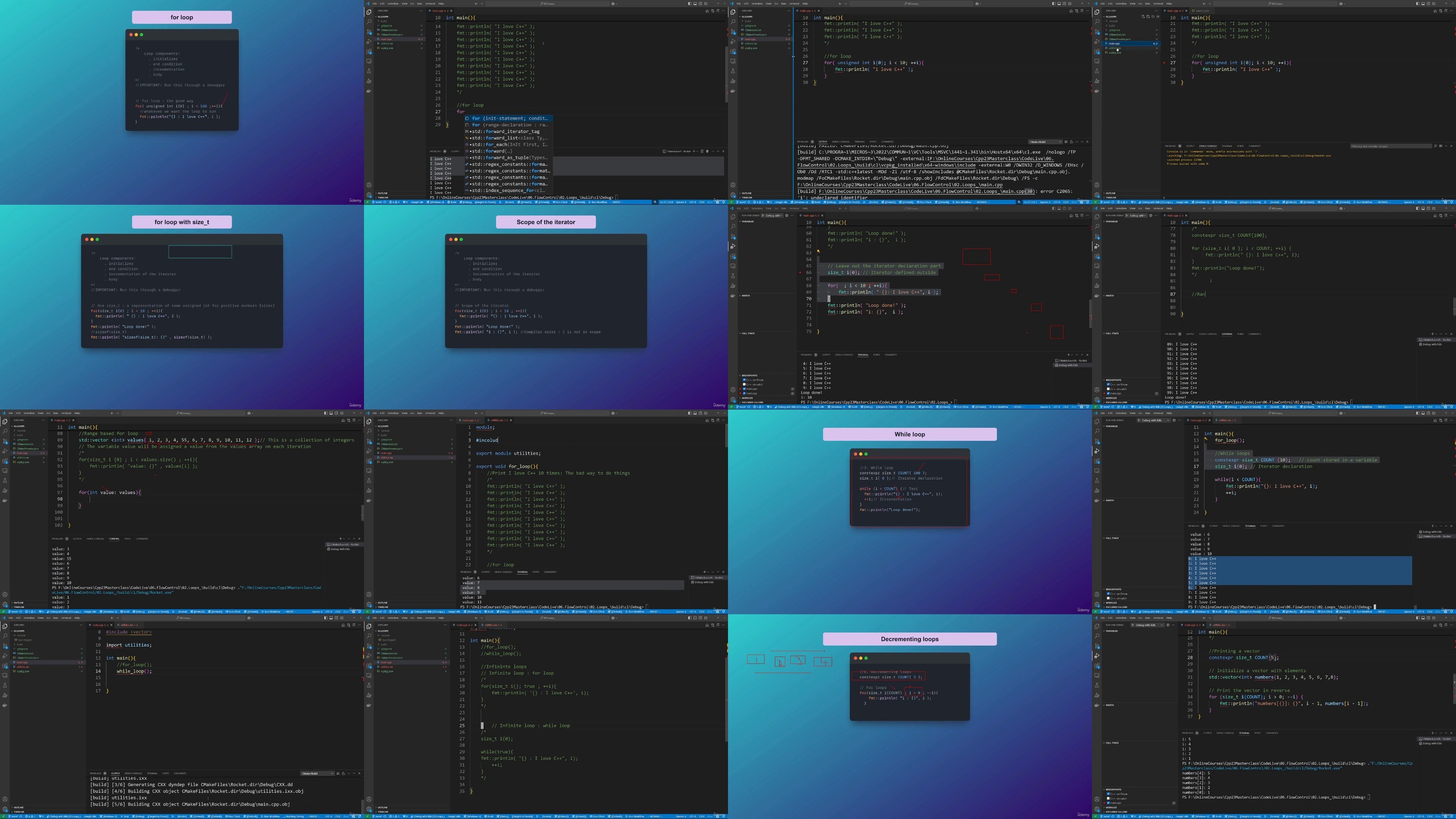Open Testing flask view in autocomplete-popup window

[x=369, y=71]
